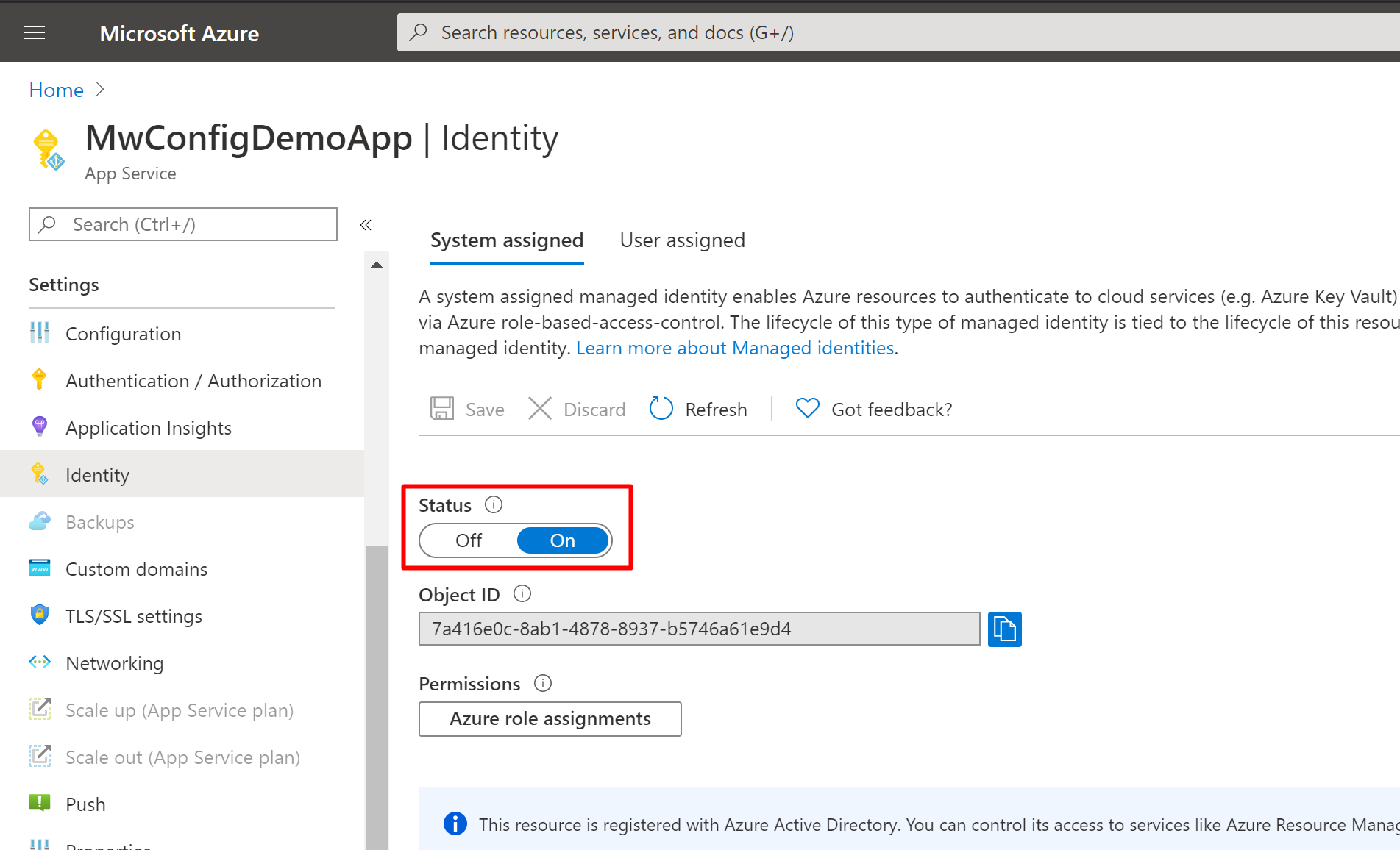Collapse the left settings sidebar
The image size is (1400, 850).
click(x=366, y=225)
